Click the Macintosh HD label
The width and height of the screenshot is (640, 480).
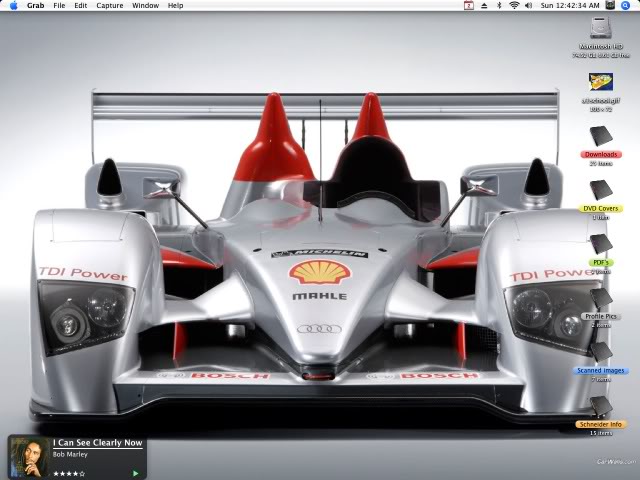(601, 47)
